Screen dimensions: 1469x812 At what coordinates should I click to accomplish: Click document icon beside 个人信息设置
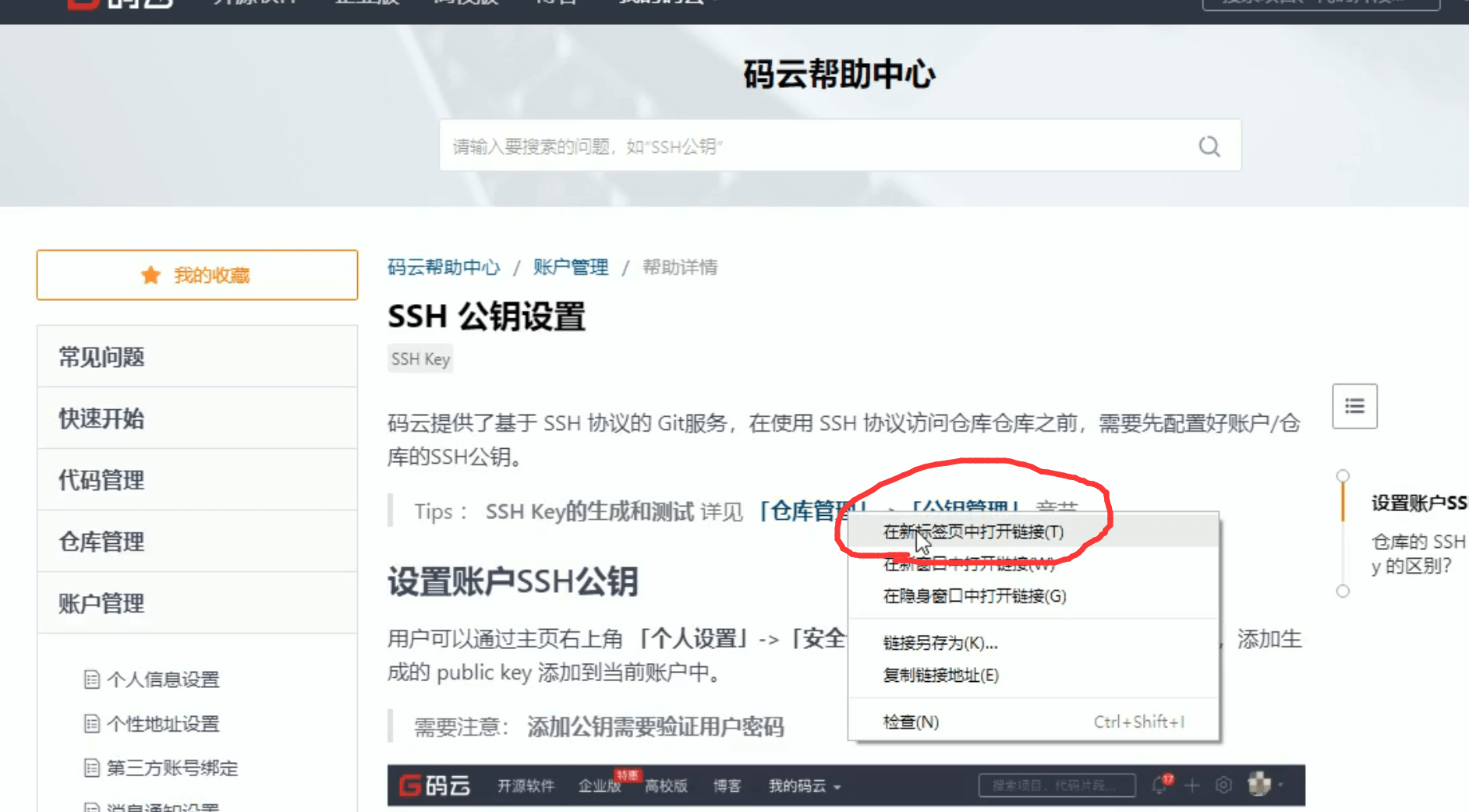[x=92, y=680]
